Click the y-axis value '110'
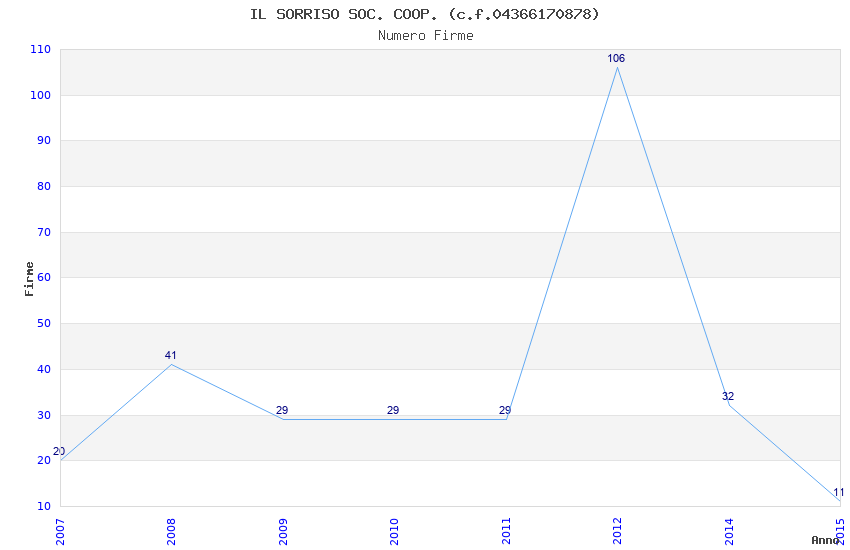850x550 pixels. pos(41,49)
